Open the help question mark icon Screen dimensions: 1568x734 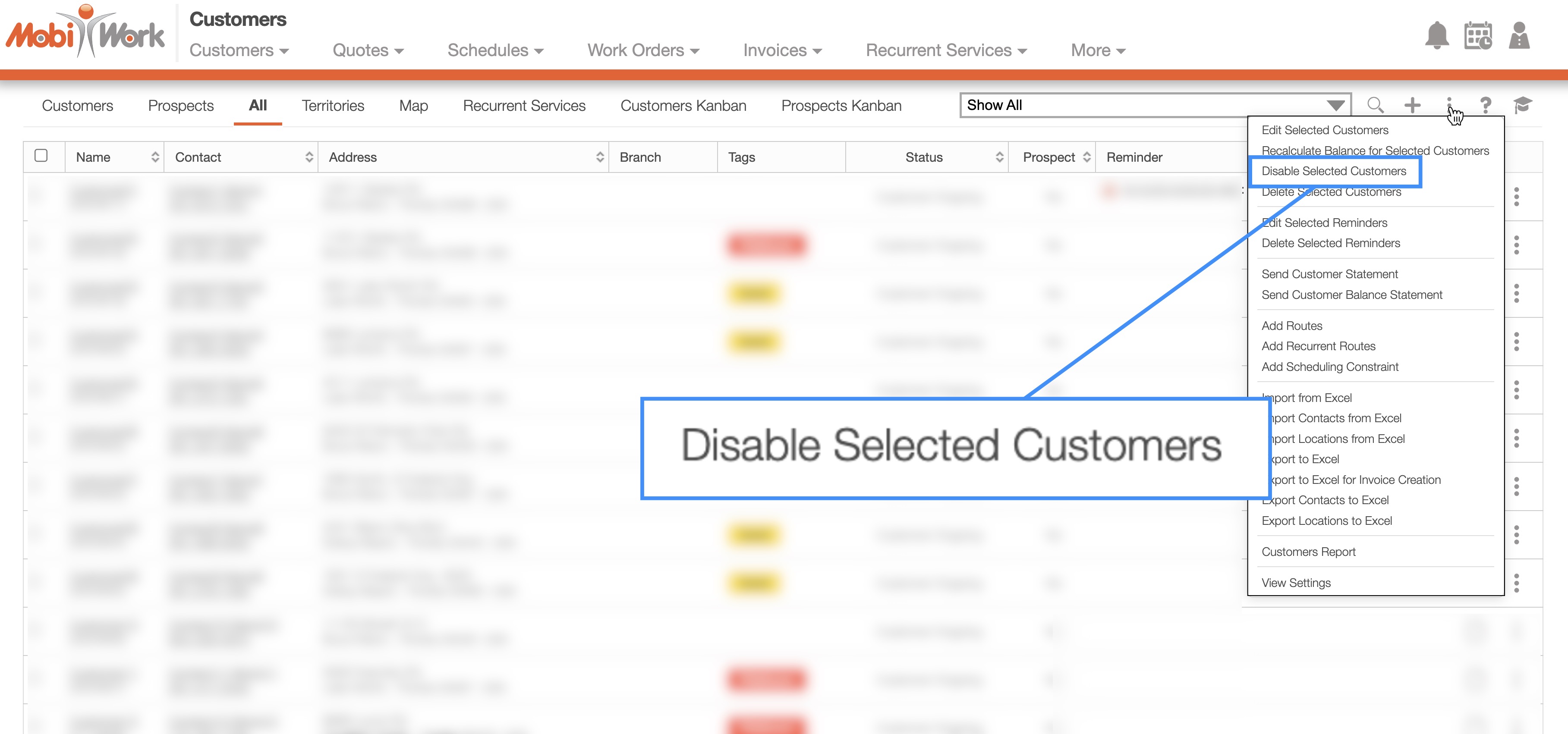pyautogui.click(x=1485, y=105)
